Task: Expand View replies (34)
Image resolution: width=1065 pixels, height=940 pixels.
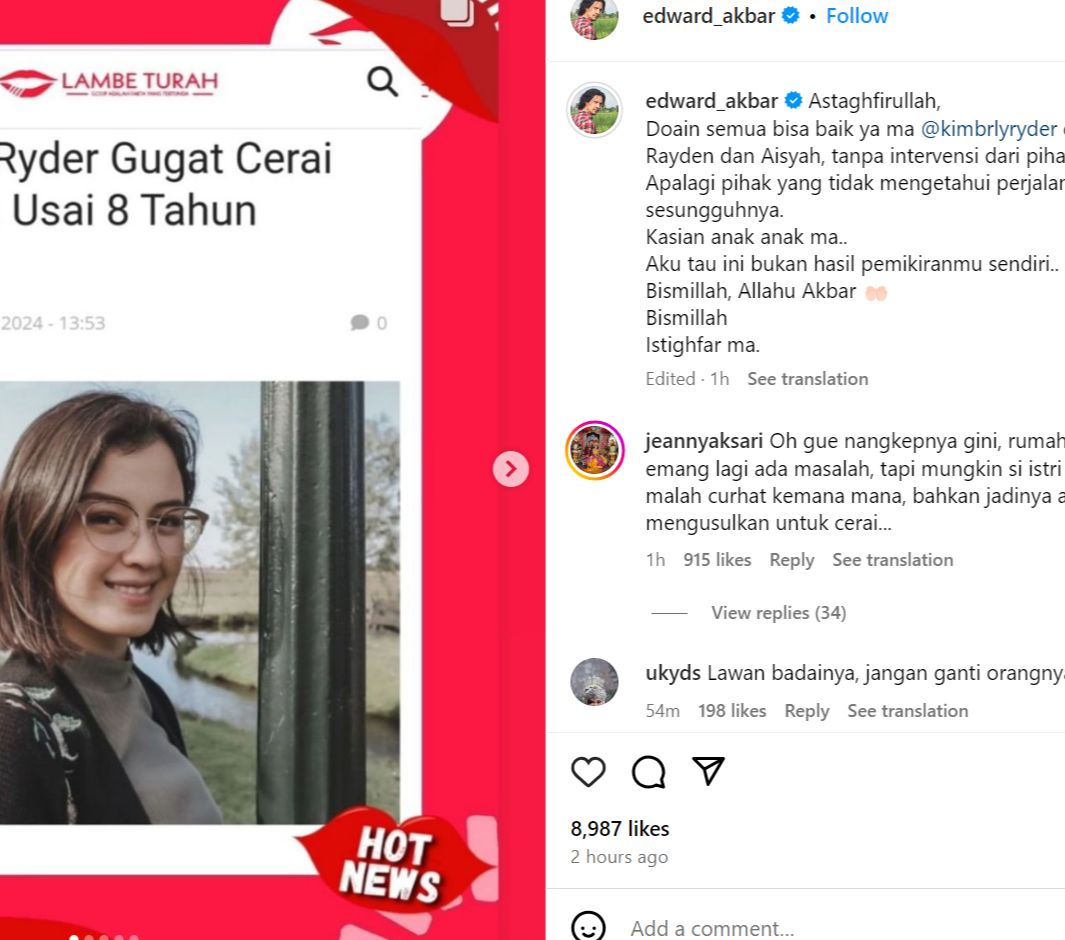Action: (x=778, y=613)
